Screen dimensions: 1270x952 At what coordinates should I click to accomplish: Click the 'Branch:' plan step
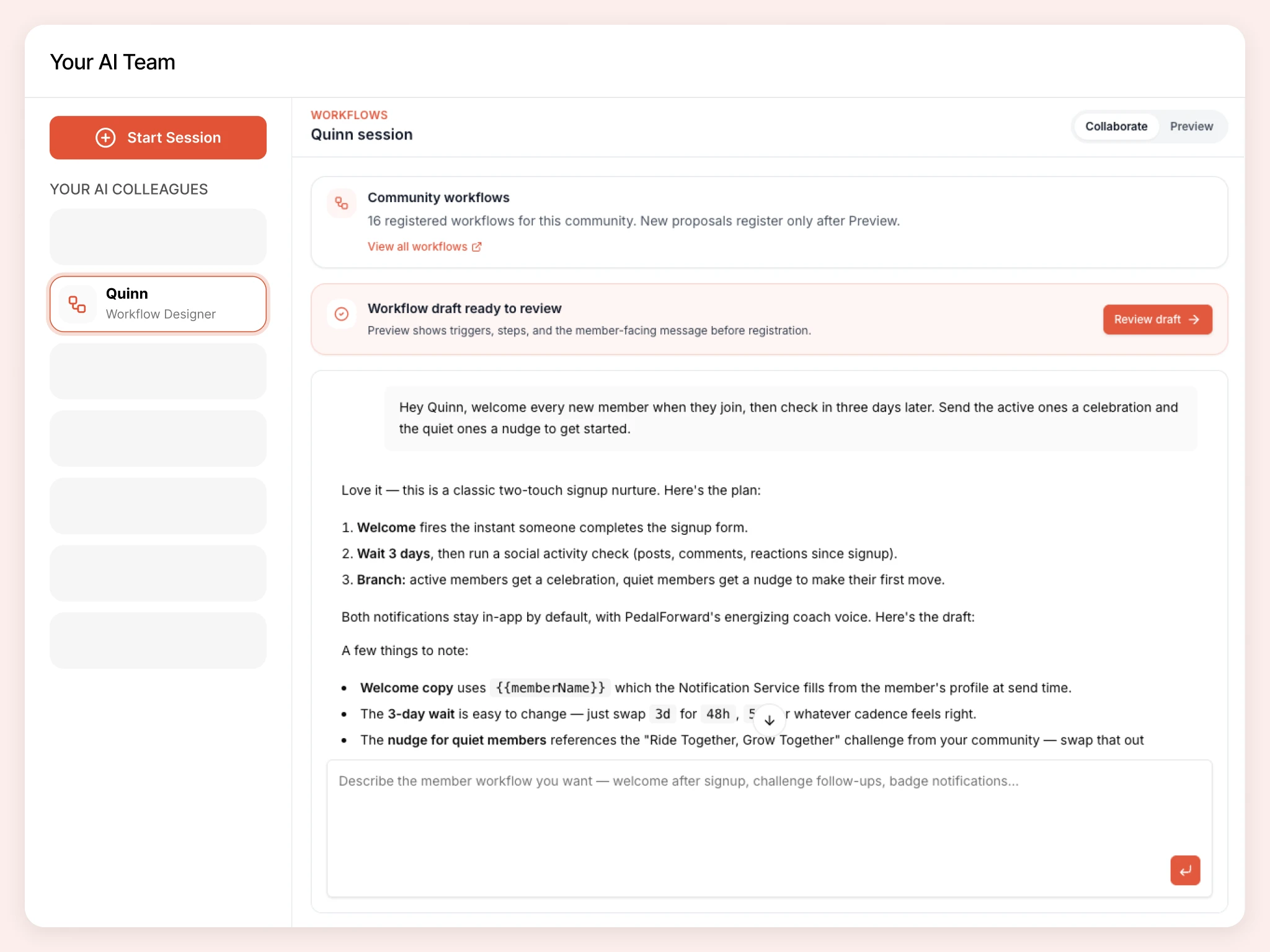tap(643, 580)
